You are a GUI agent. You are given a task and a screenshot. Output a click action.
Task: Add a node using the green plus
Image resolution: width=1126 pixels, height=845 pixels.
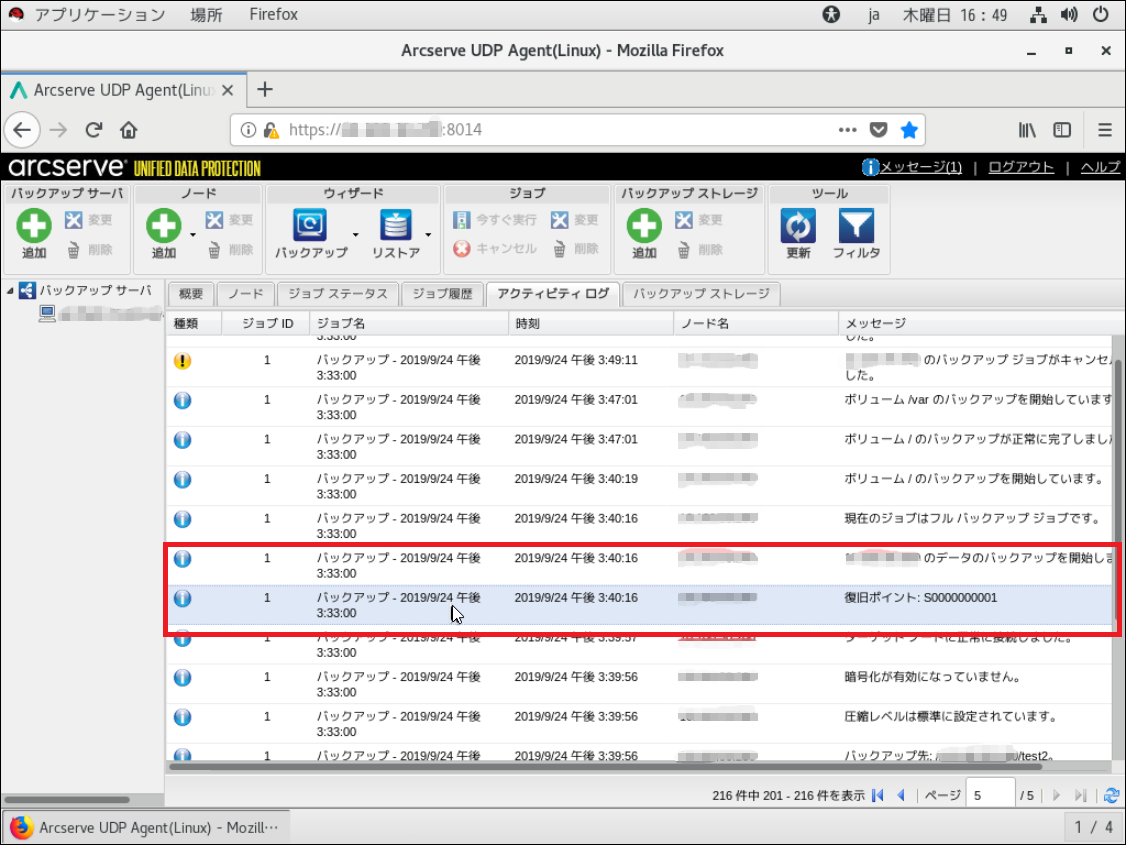tap(164, 233)
